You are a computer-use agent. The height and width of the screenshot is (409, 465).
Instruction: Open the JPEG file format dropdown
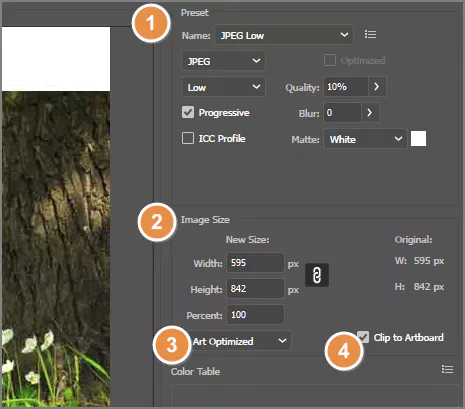[223, 61]
